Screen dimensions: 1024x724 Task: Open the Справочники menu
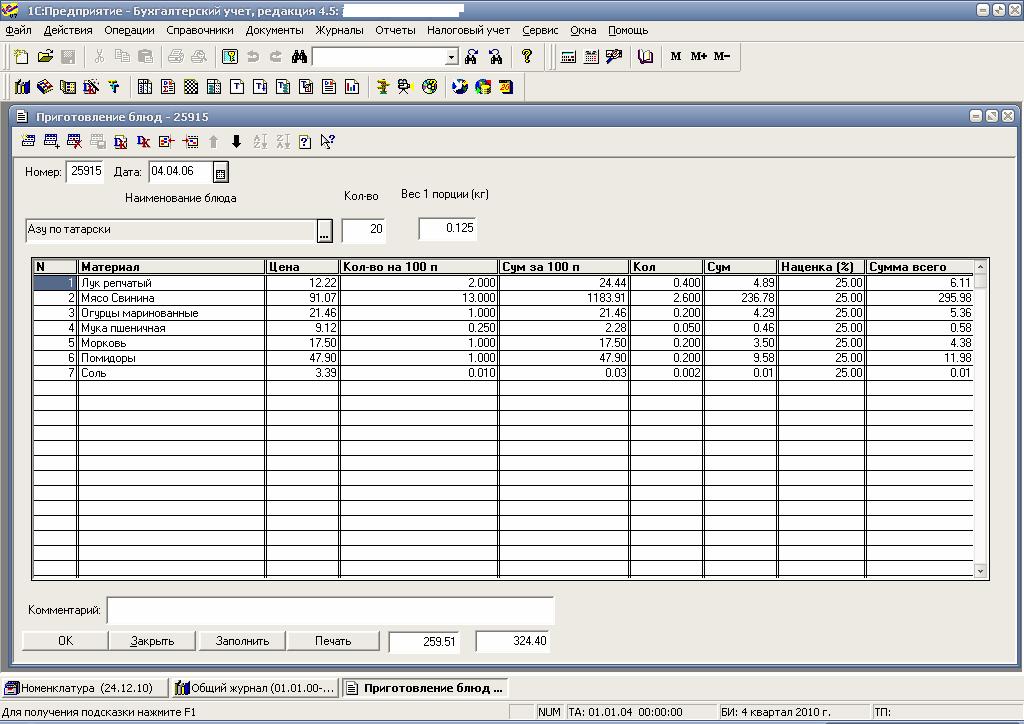(x=200, y=30)
